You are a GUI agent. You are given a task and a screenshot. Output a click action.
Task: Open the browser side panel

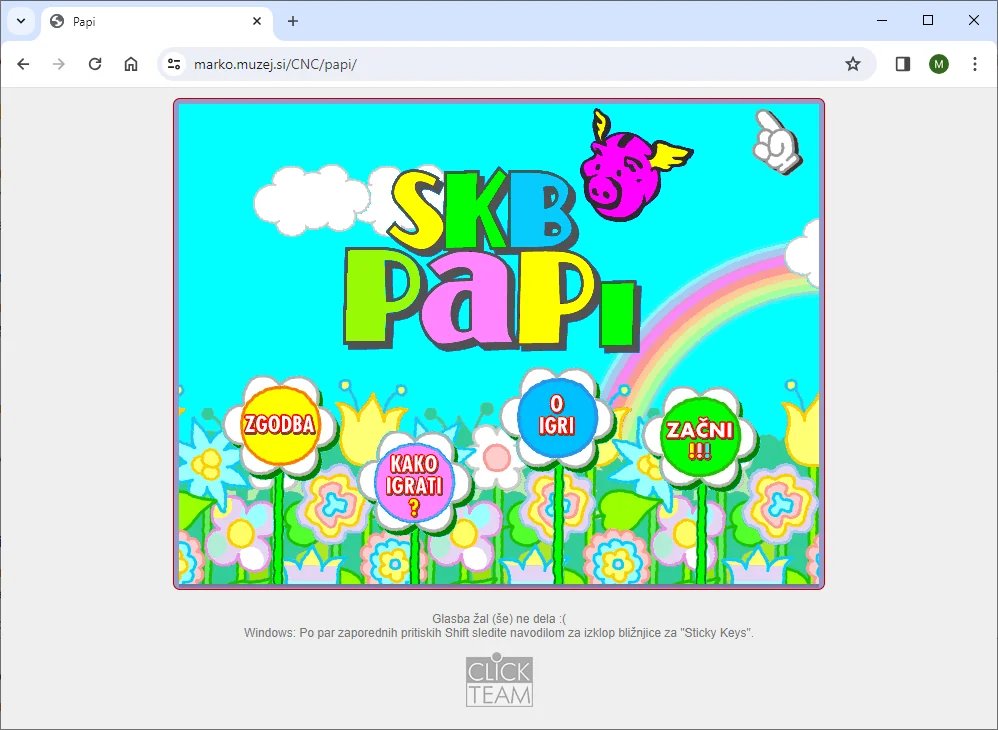[x=903, y=64]
